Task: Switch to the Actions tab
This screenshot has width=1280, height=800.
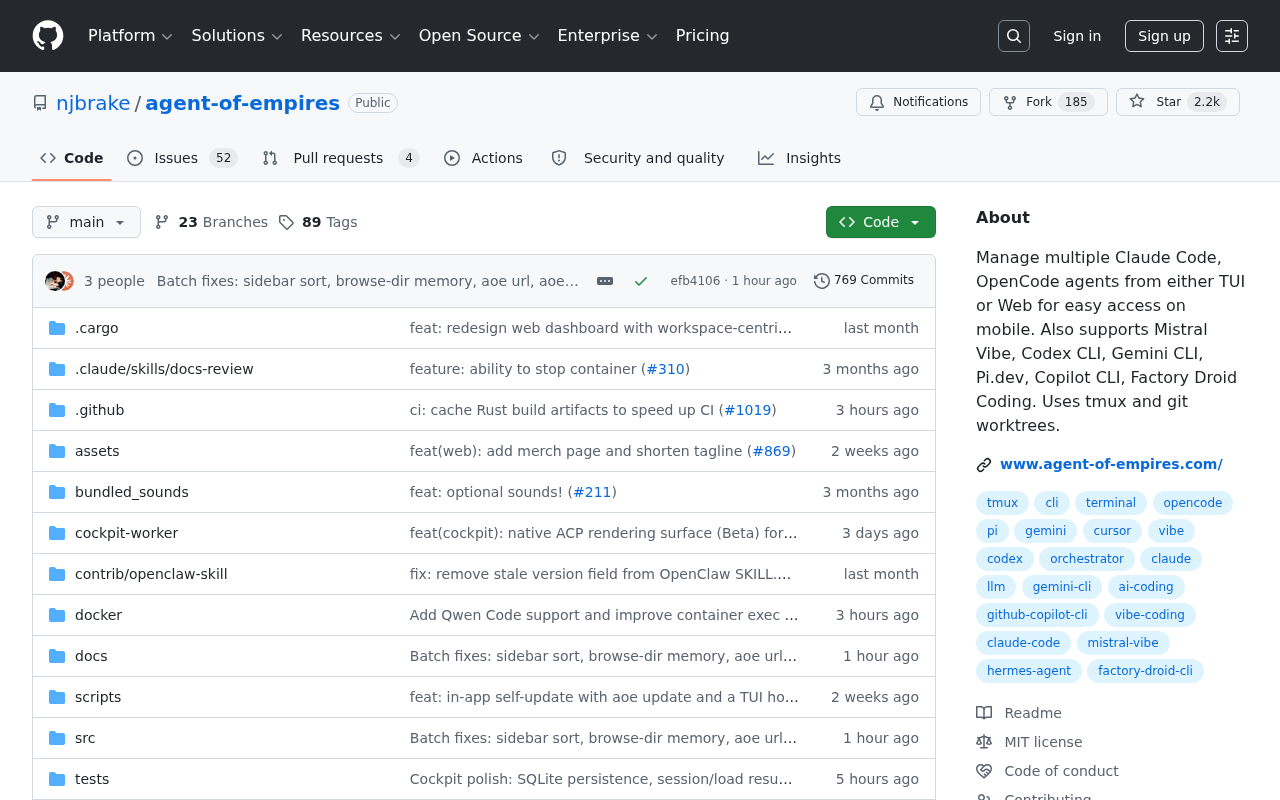Action: (x=484, y=158)
